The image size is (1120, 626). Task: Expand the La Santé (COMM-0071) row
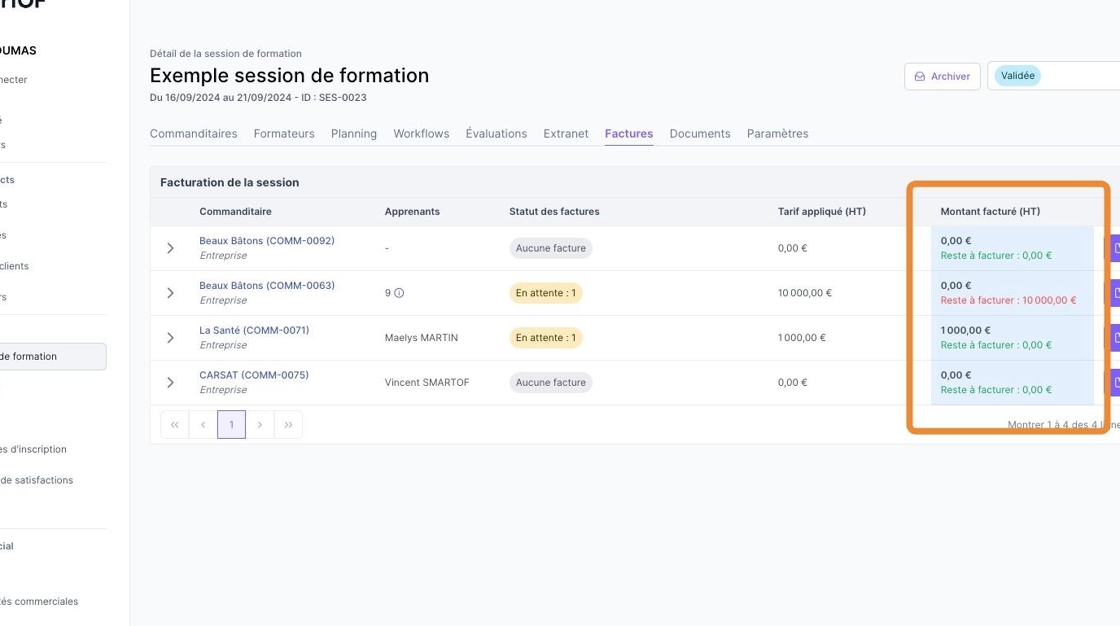[170, 338]
